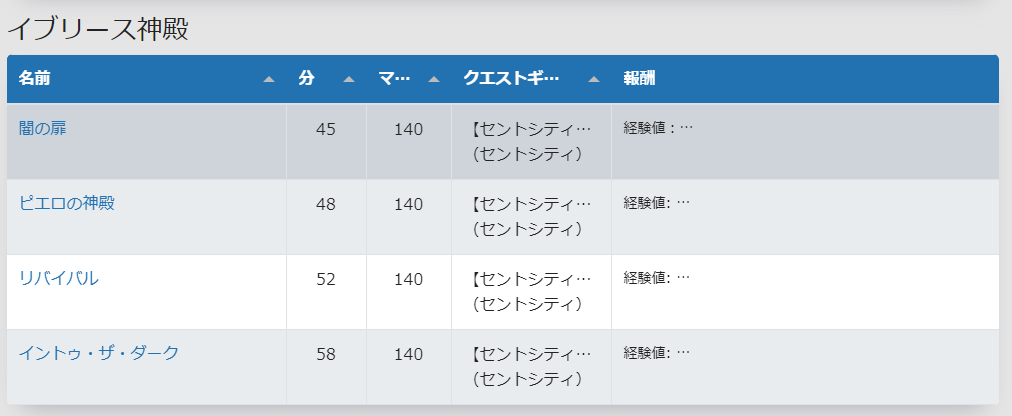Sort table by 分 header label
Image resolution: width=1012 pixels, height=416 pixels.
[307, 79]
